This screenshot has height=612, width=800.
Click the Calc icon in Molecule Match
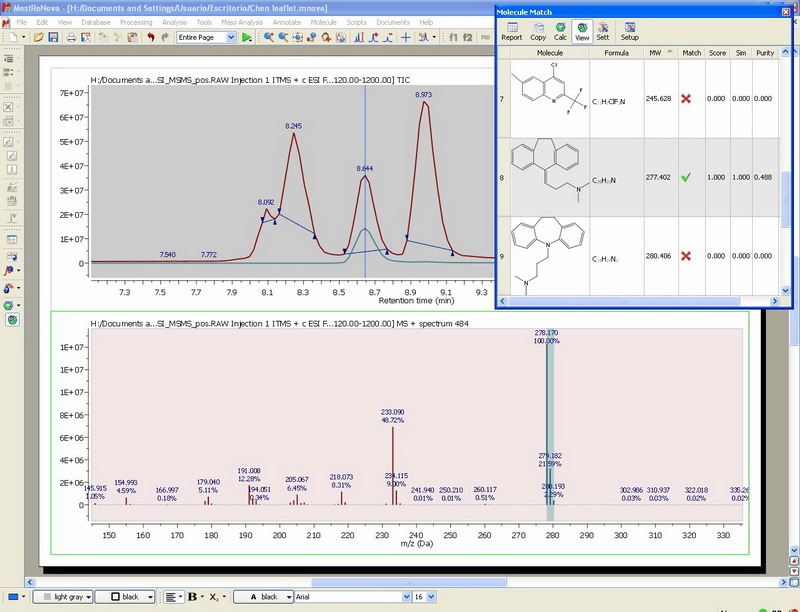[561, 31]
